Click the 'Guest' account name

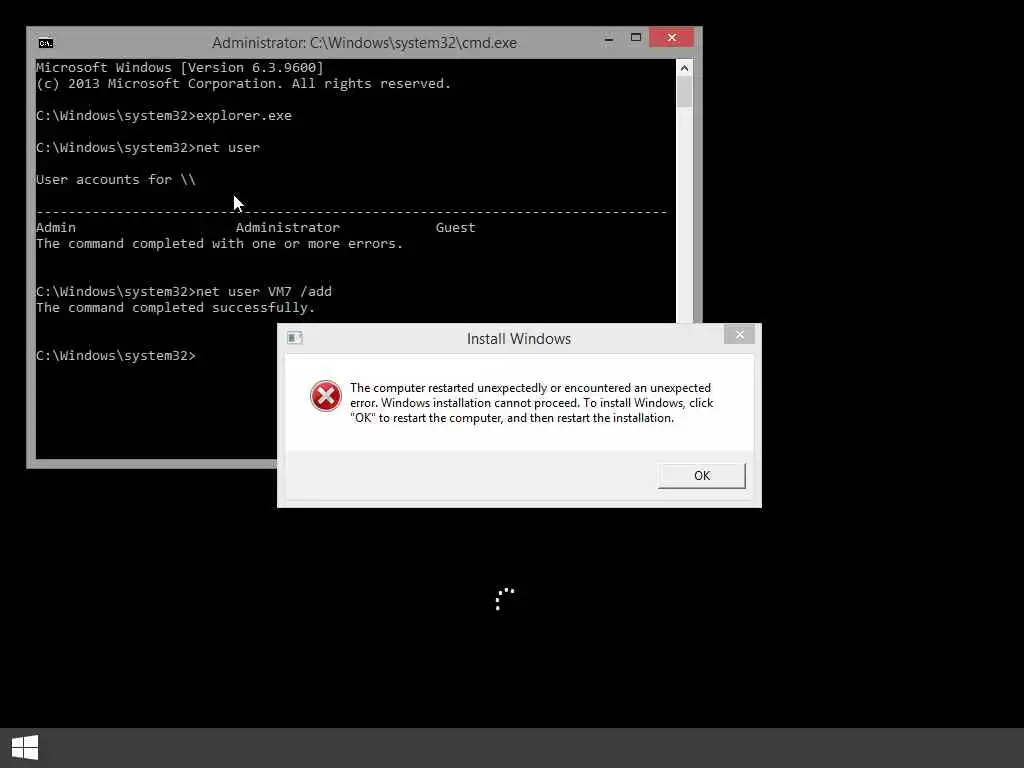455,227
